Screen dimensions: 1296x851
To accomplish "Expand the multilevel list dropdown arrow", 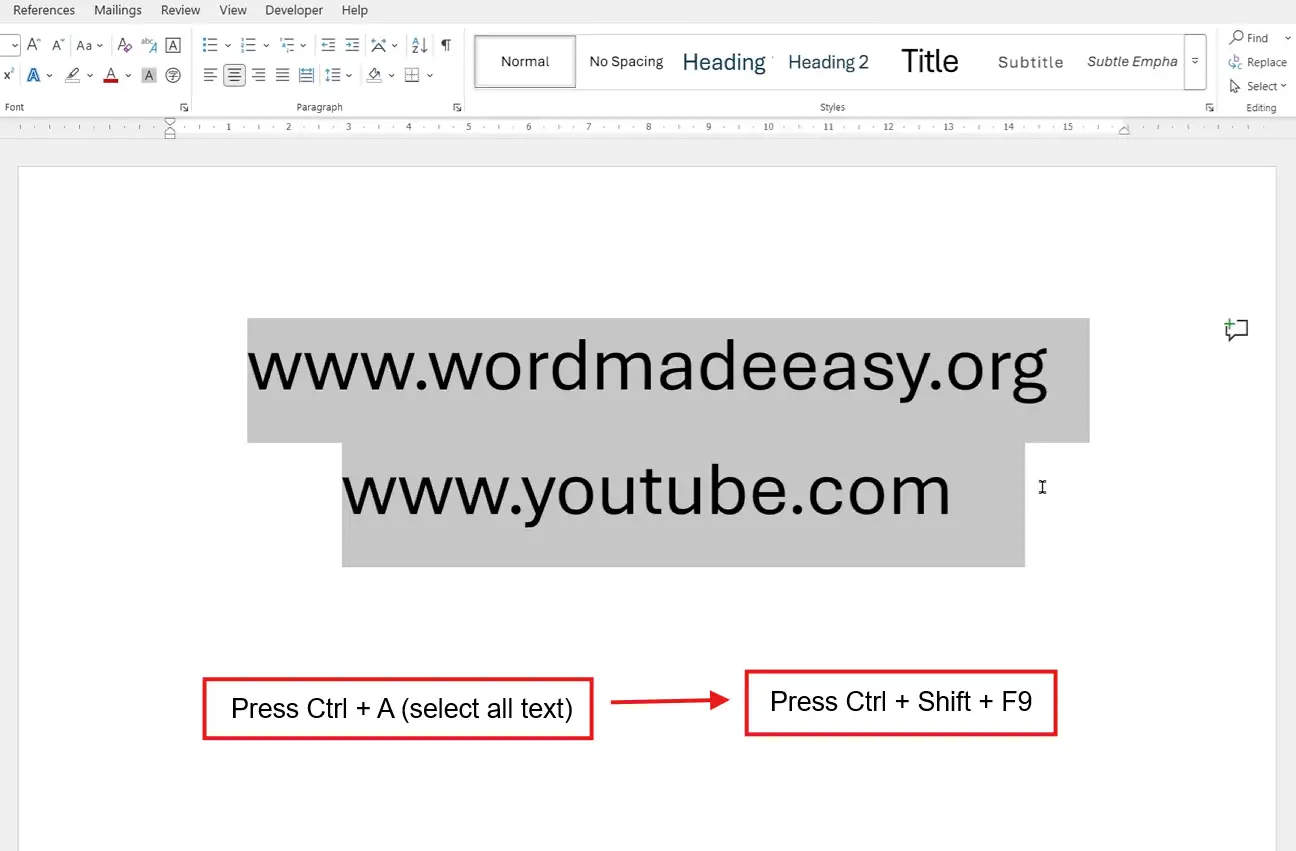I will tap(303, 45).
